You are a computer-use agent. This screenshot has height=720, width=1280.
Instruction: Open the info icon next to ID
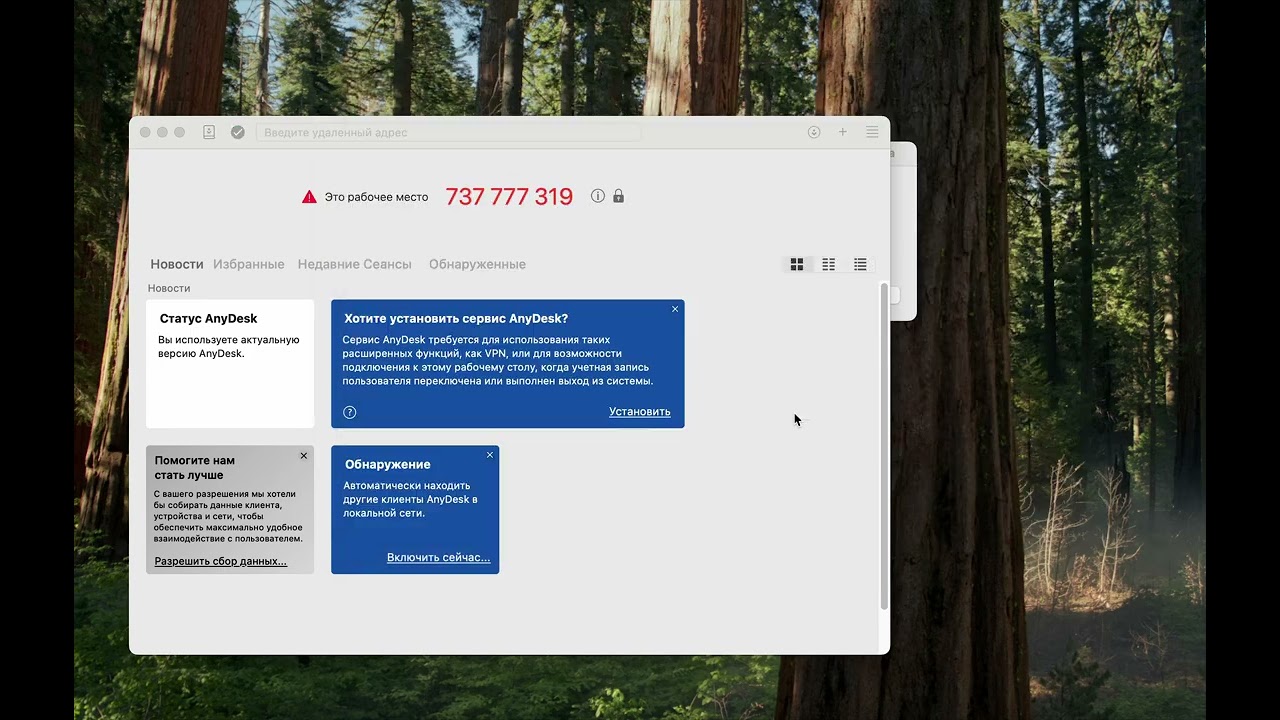click(598, 196)
